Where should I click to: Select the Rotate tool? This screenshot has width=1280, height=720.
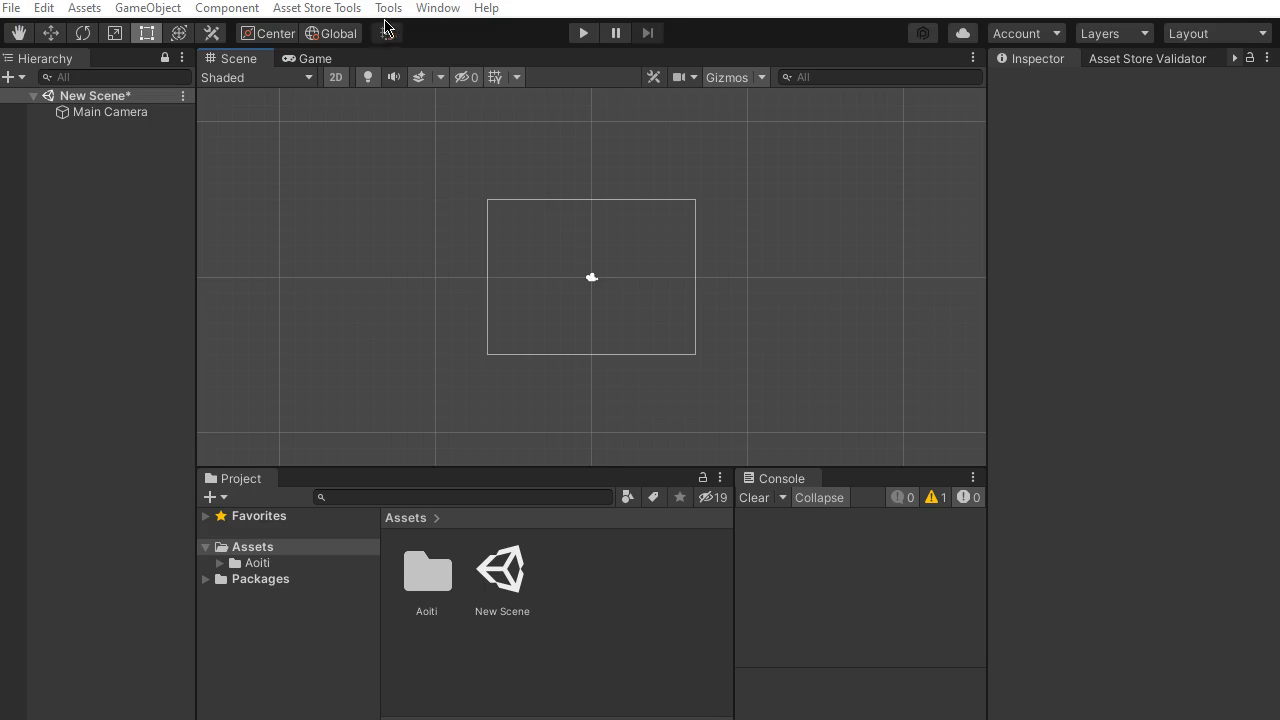(x=82, y=33)
